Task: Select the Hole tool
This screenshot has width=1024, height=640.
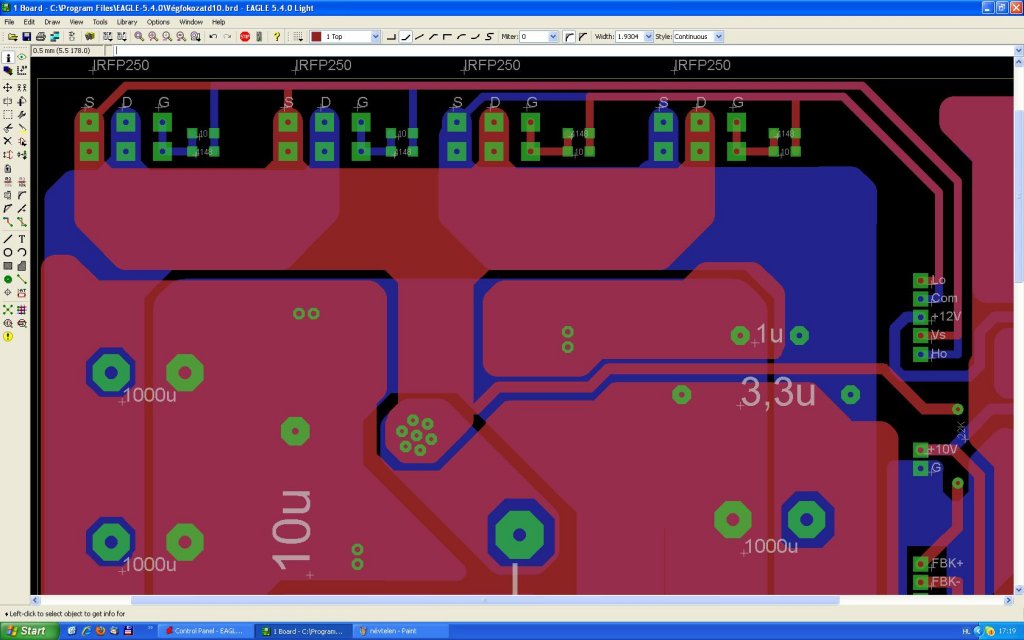Action: point(8,293)
